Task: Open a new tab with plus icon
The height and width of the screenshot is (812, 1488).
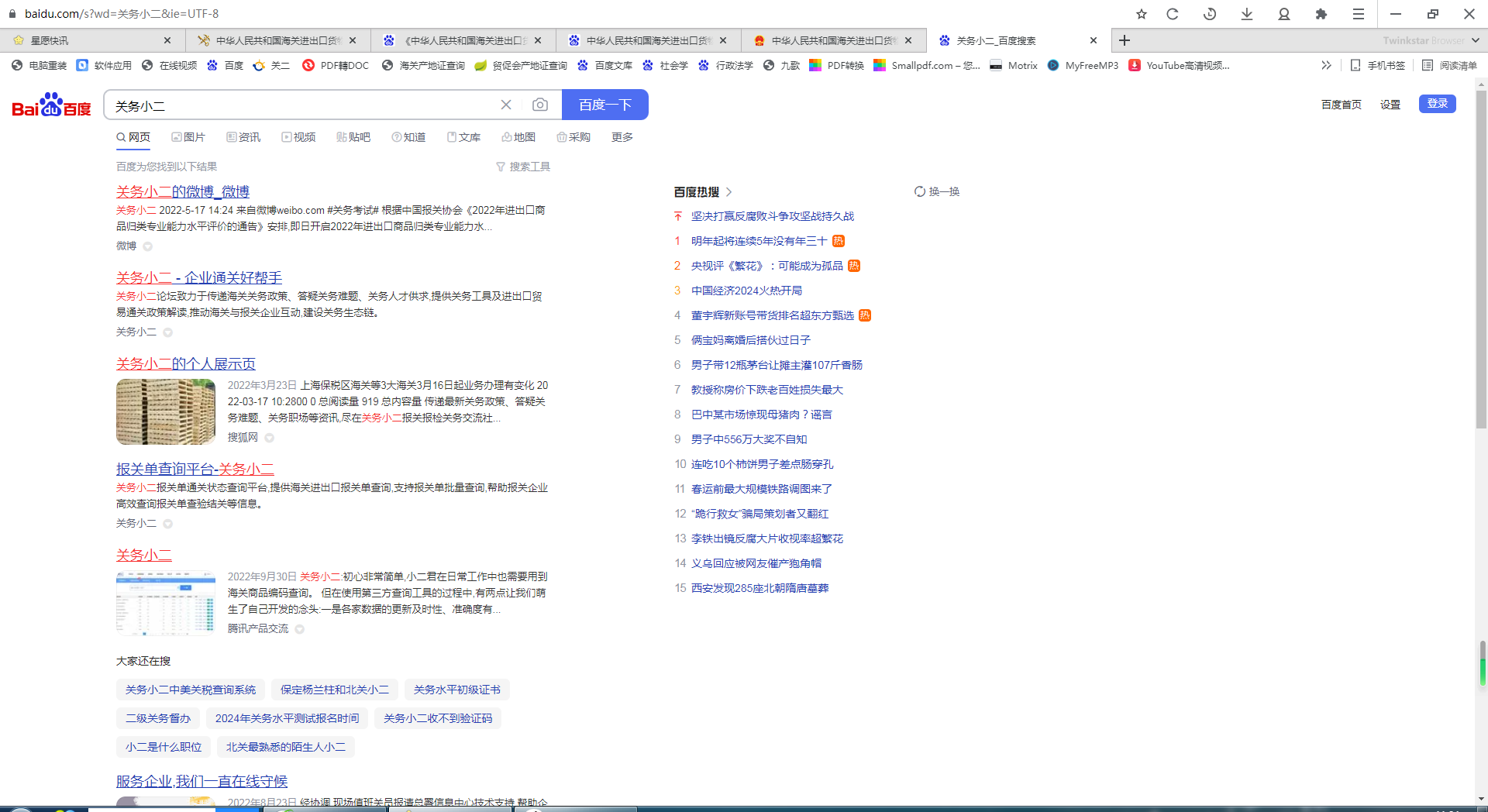Action: click(1125, 40)
